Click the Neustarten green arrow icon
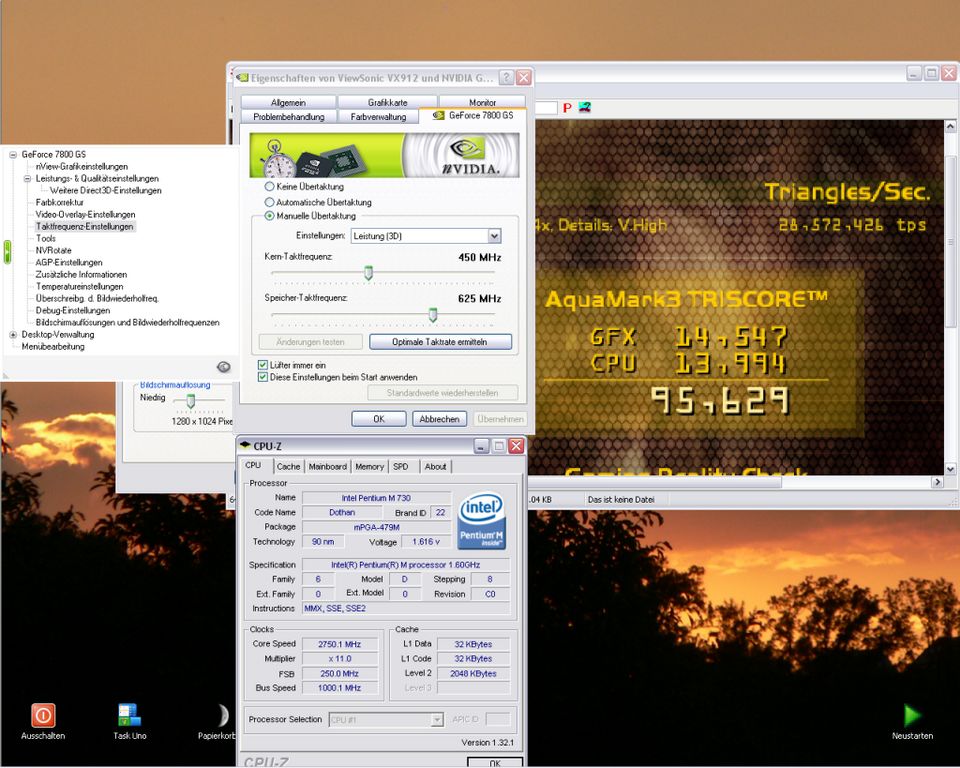This screenshot has height=768, width=960. [912, 715]
